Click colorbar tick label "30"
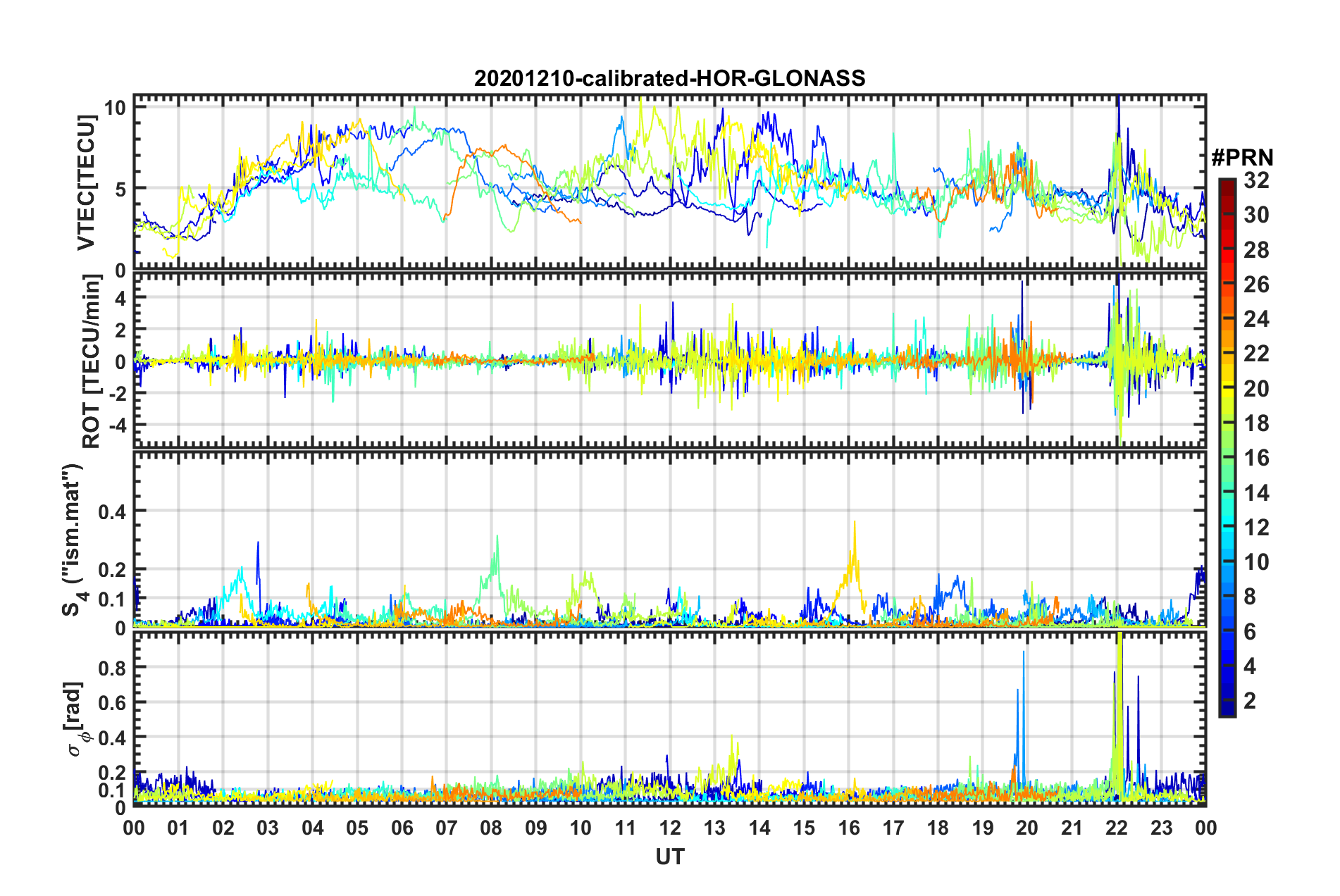Image resolution: width=1340 pixels, height=896 pixels. coord(1256,215)
